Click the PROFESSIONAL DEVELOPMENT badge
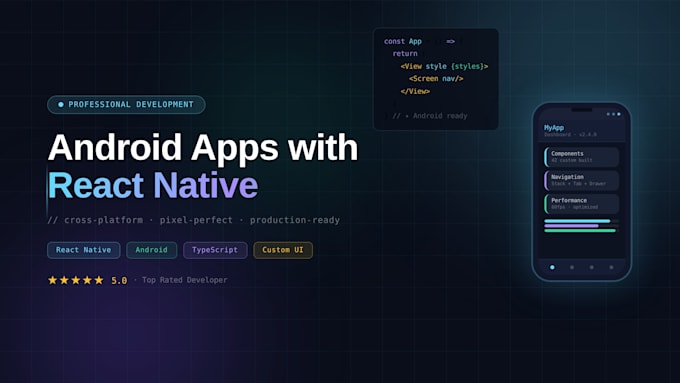The image size is (680, 383). pos(126,105)
